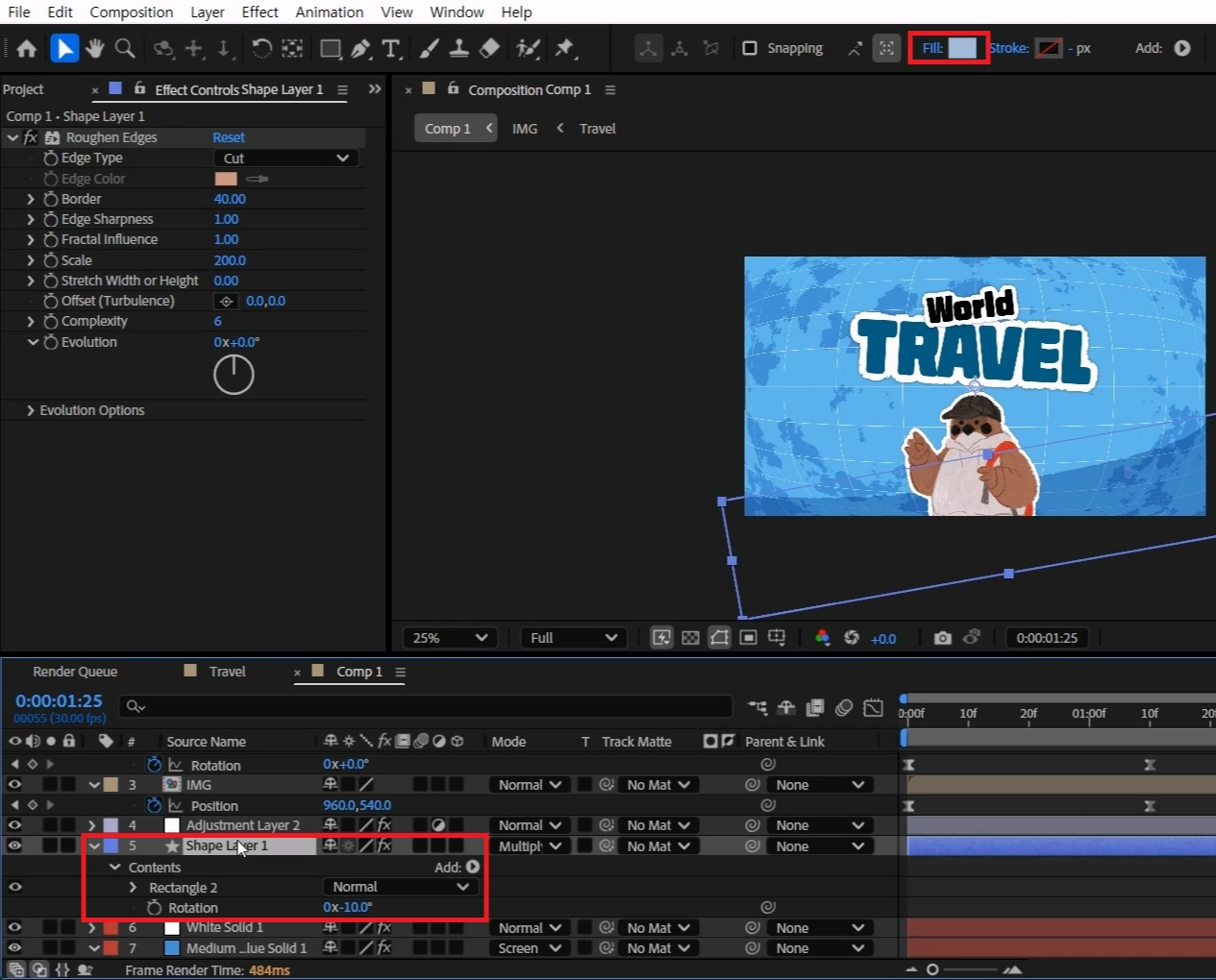The width and height of the screenshot is (1216, 980).
Task: Toggle Roughen Edges fx effect switch
Action: 30,137
